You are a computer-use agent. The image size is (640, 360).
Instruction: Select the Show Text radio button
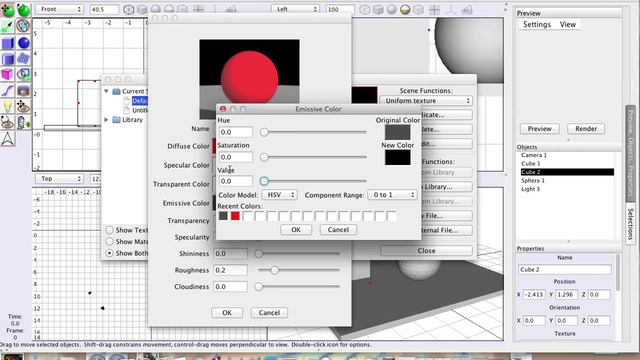point(109,230)
